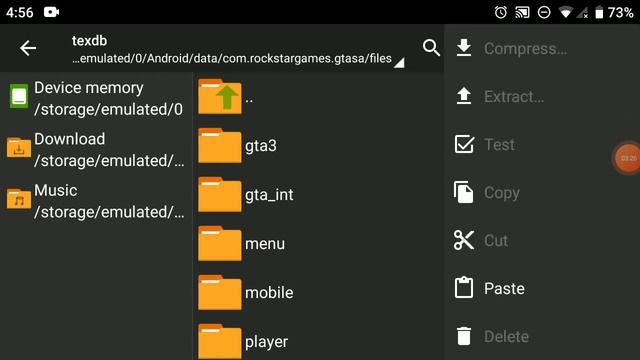Click the Device memory green icon
640x360 pixels.
[x=19, y=96]
